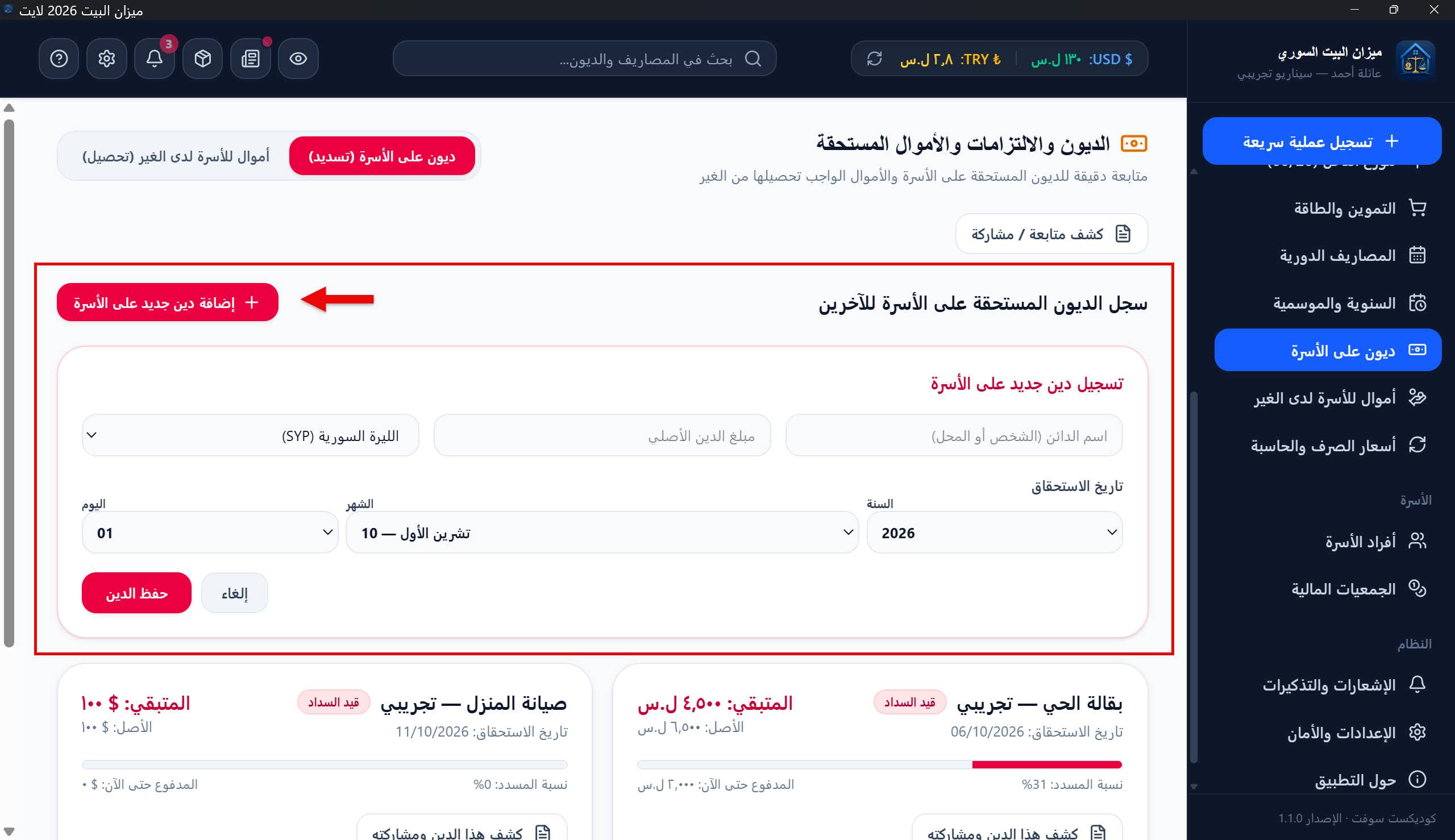Refresh exchange rates icon in rates bar

[875, 59]
